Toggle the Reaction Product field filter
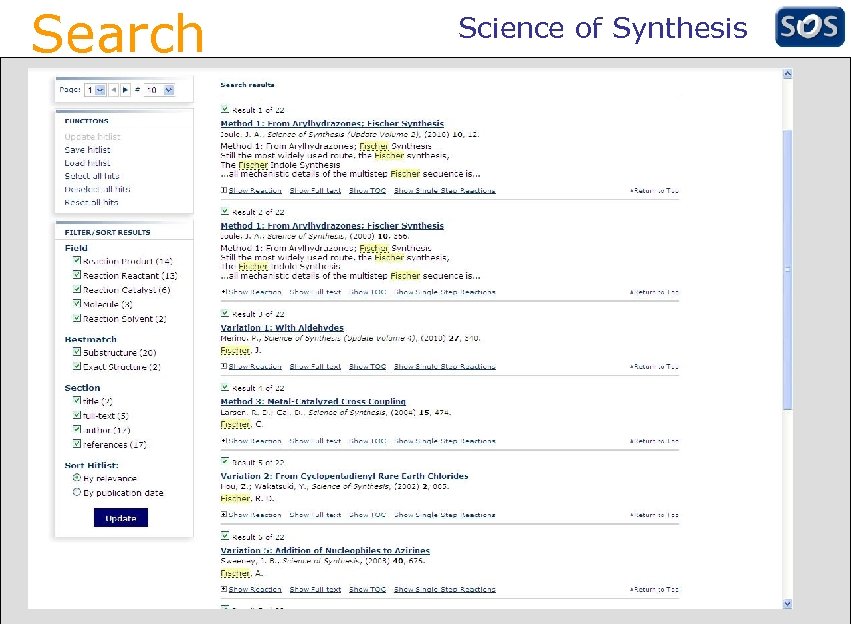The height and width of the screenshot is (624, 851). (77, 260)
